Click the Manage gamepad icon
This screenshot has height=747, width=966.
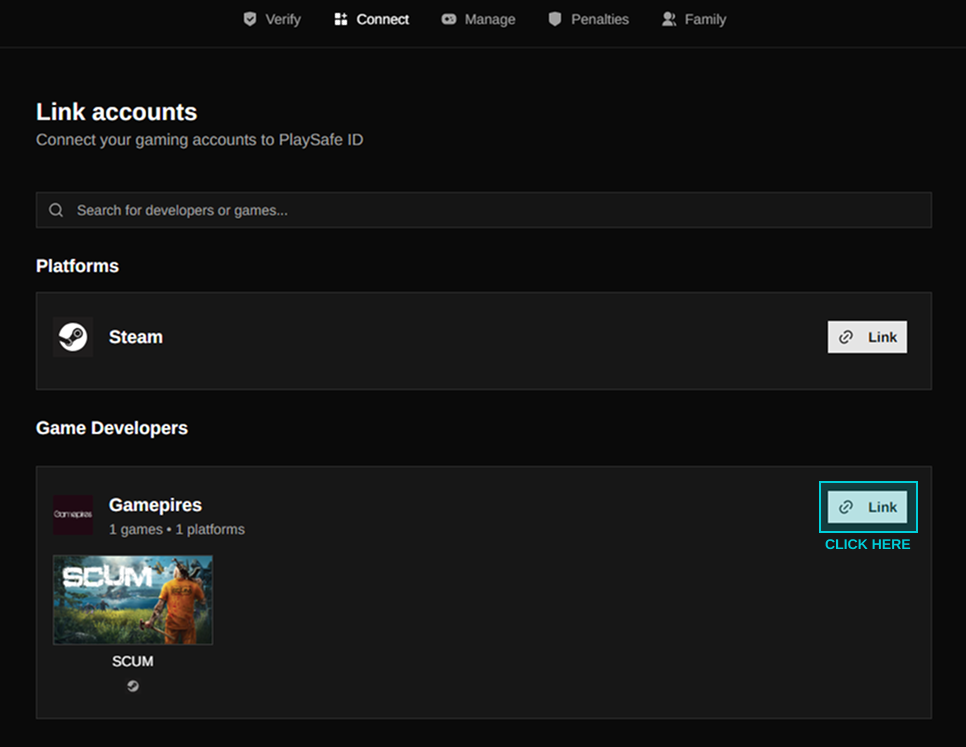click(449, 19)
